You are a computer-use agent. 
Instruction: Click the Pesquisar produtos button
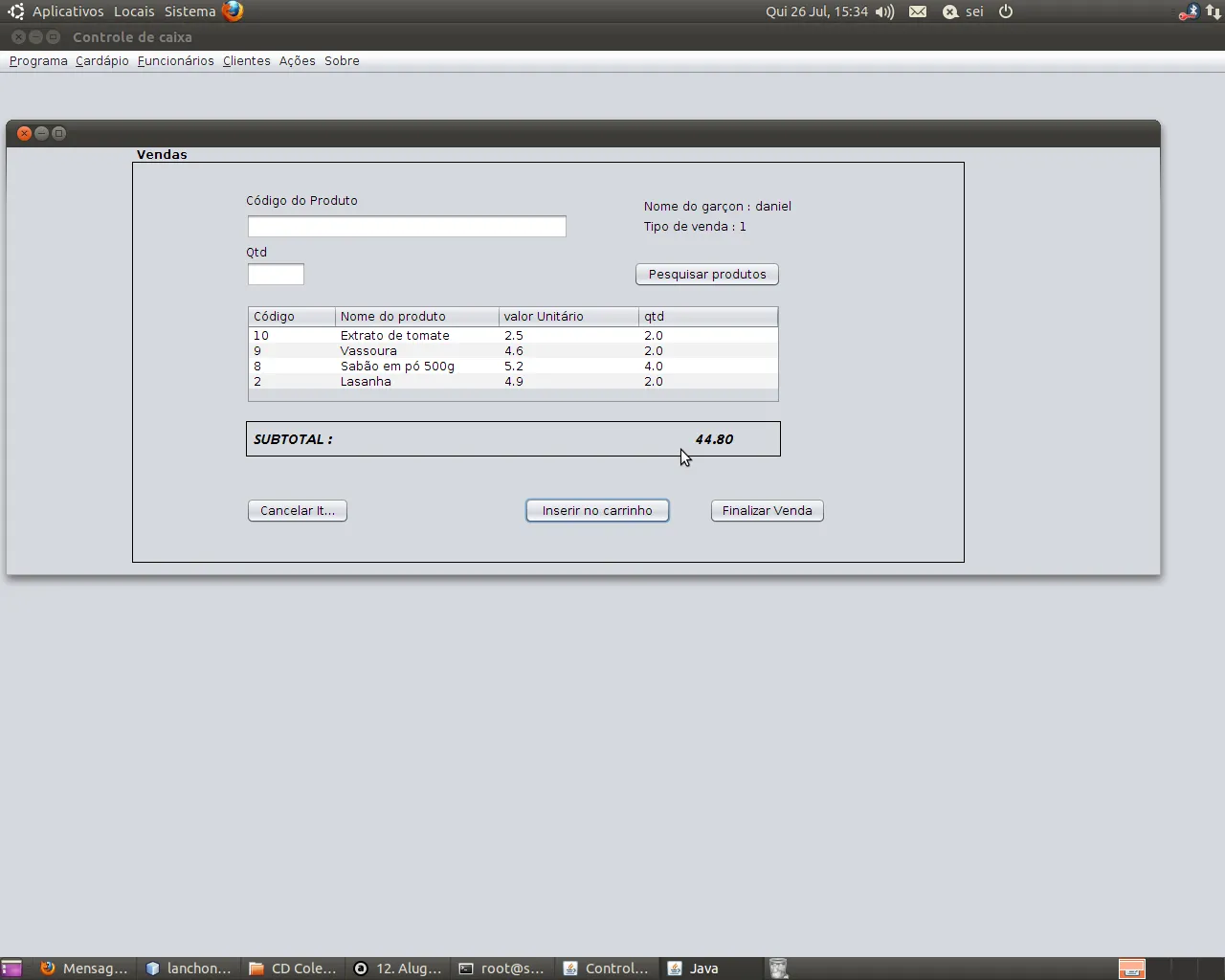[x=707, y=275]
